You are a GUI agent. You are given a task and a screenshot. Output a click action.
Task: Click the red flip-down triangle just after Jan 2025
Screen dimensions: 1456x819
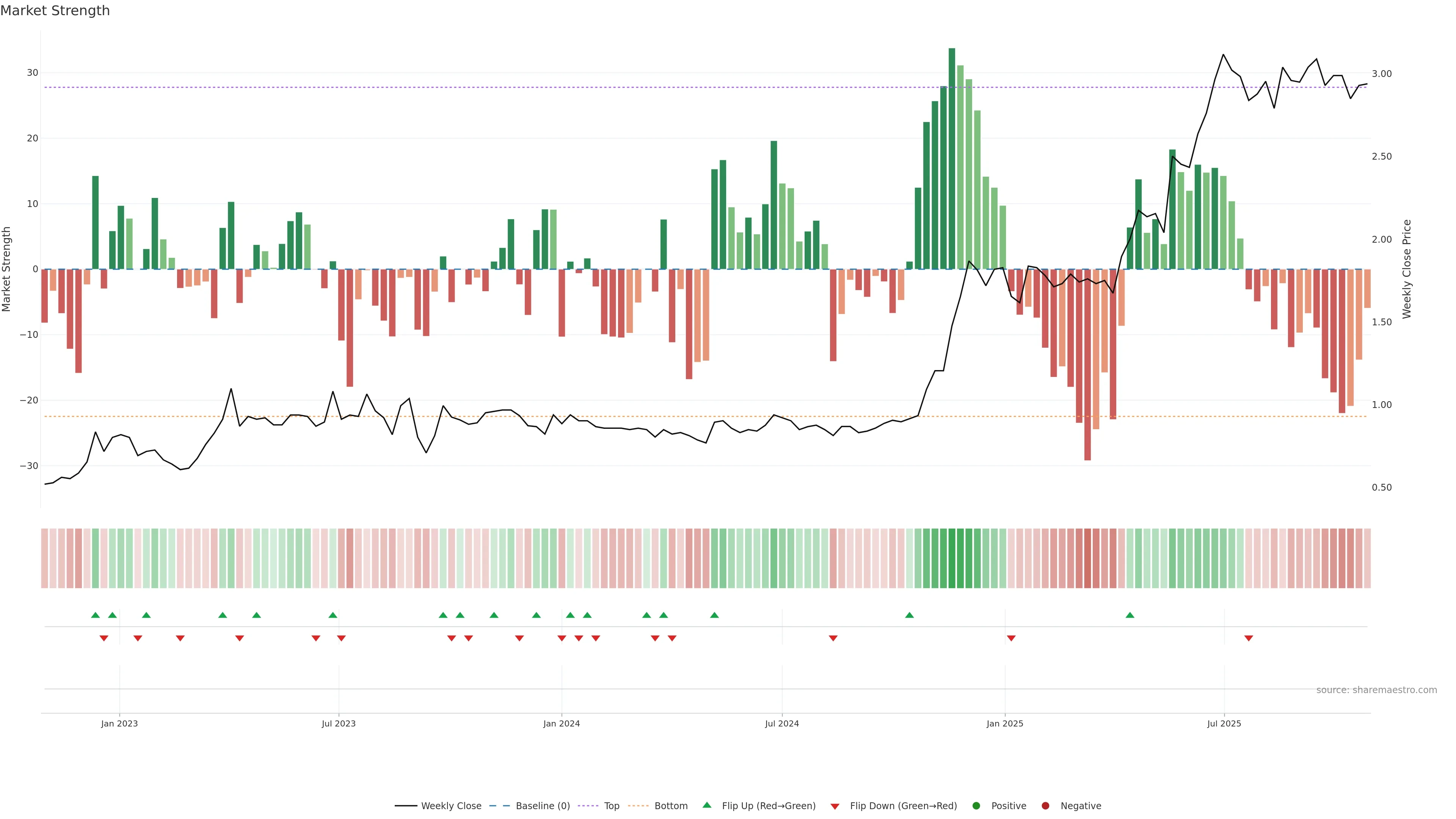pyautogui.click(x=1011, y=638)
